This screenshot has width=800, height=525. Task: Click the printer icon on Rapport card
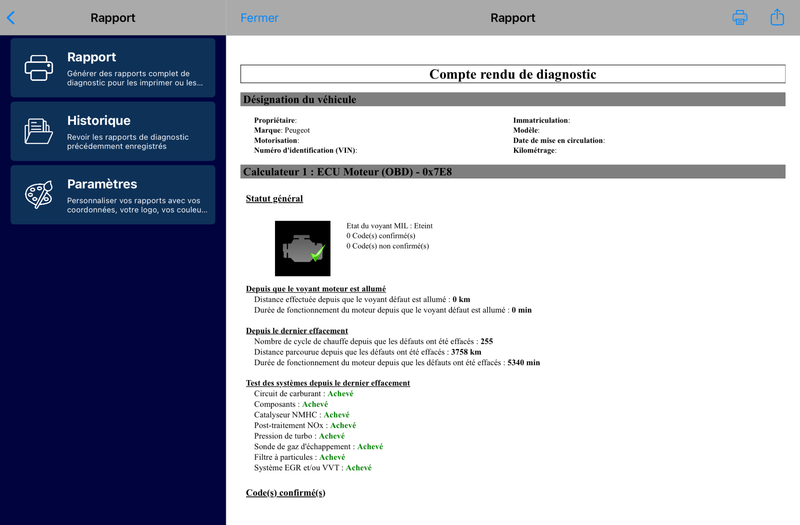39,68
